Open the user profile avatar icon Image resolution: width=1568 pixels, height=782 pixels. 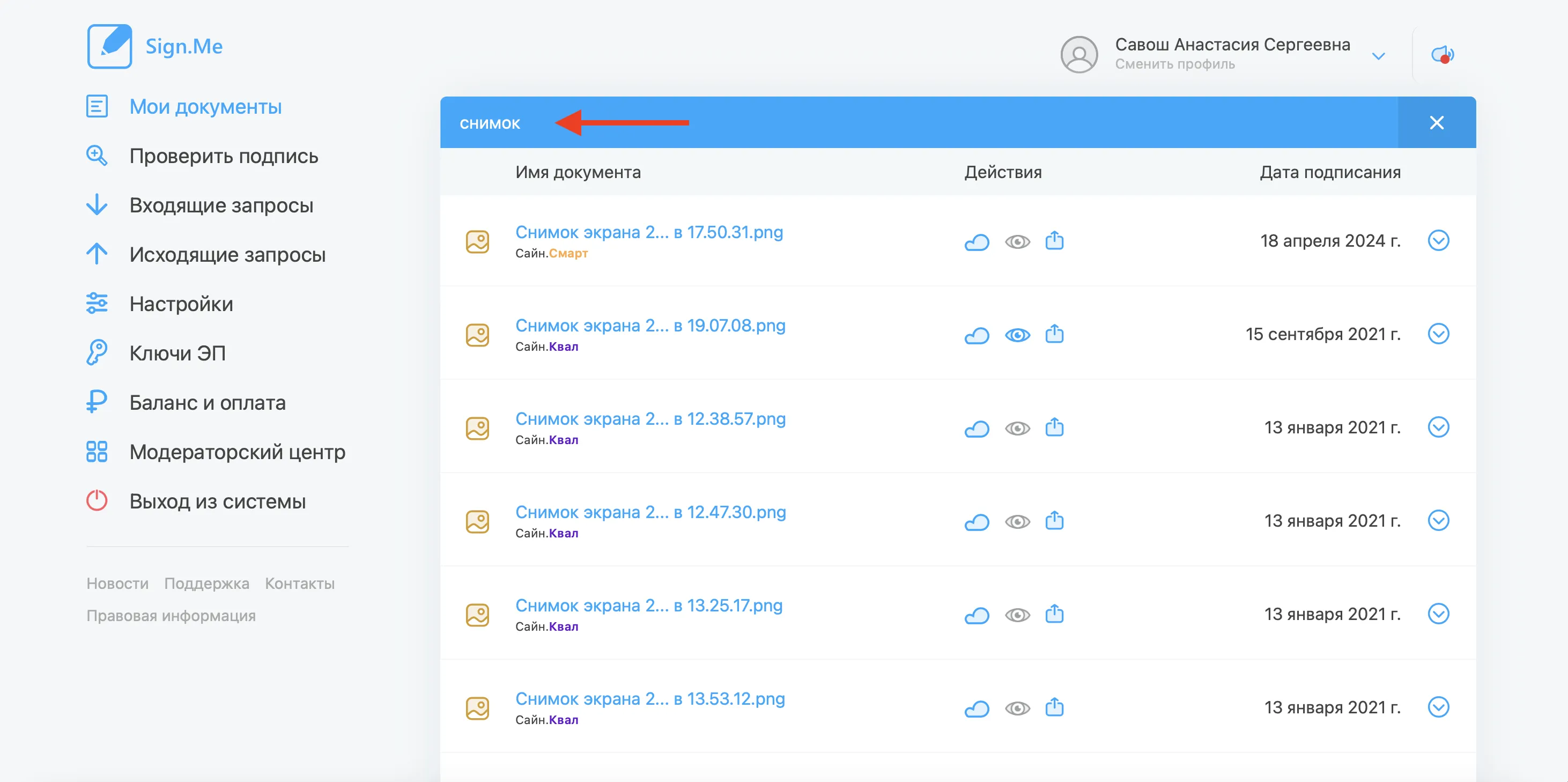point(1078,54)
